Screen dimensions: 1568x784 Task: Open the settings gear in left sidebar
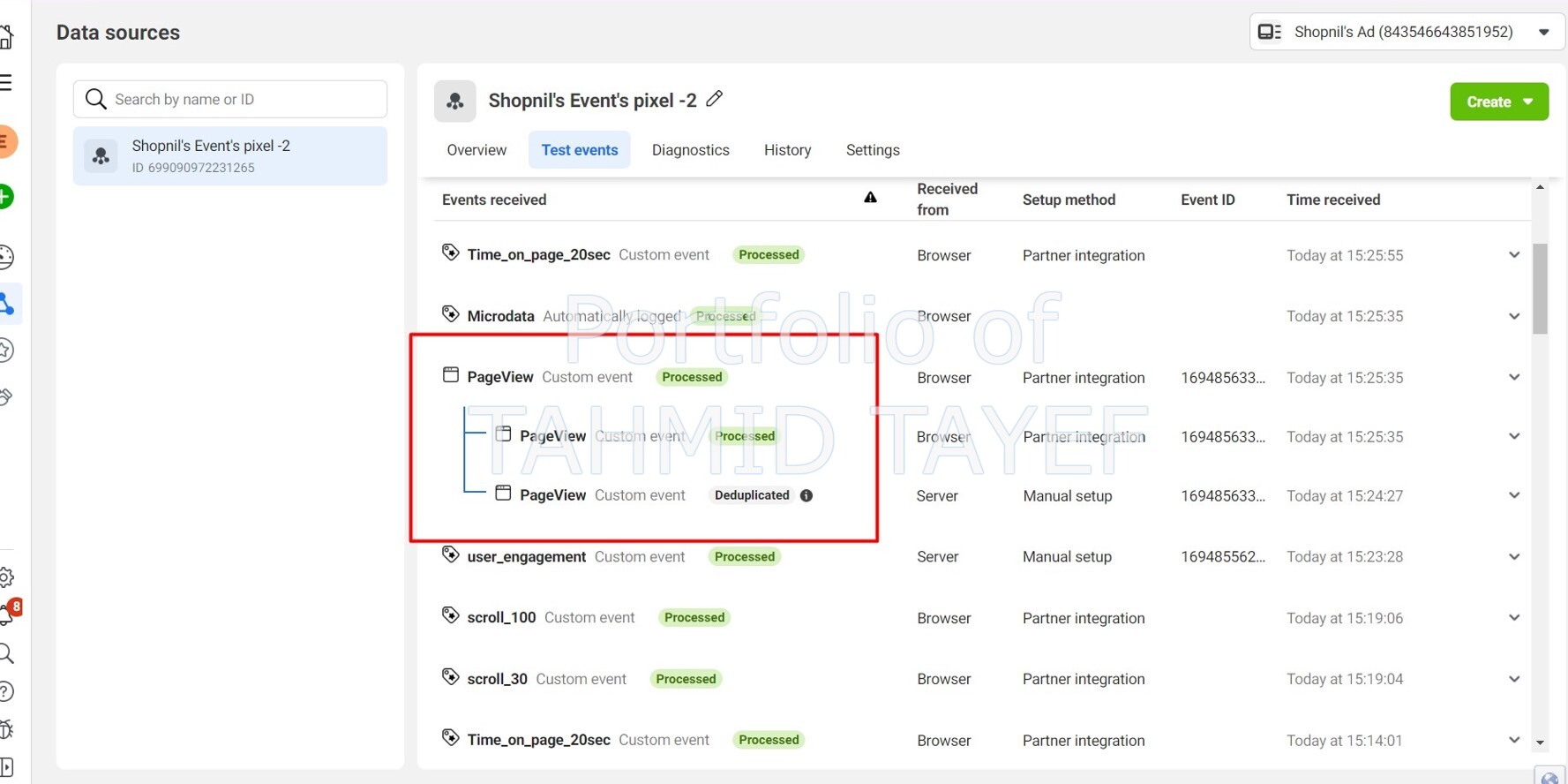pyautogui.click(x=5, y=577)
